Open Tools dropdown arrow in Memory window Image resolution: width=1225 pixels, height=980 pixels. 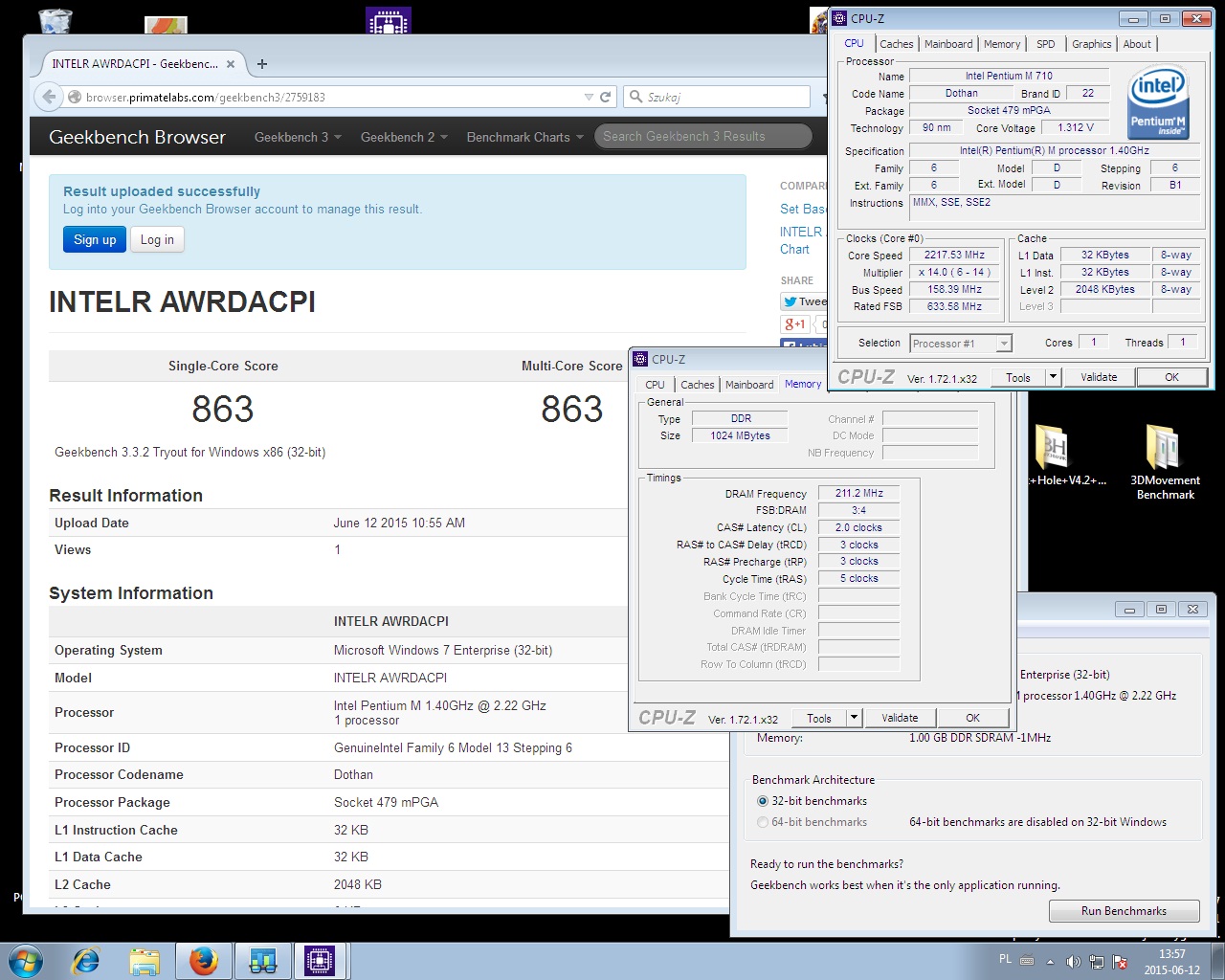854,718
